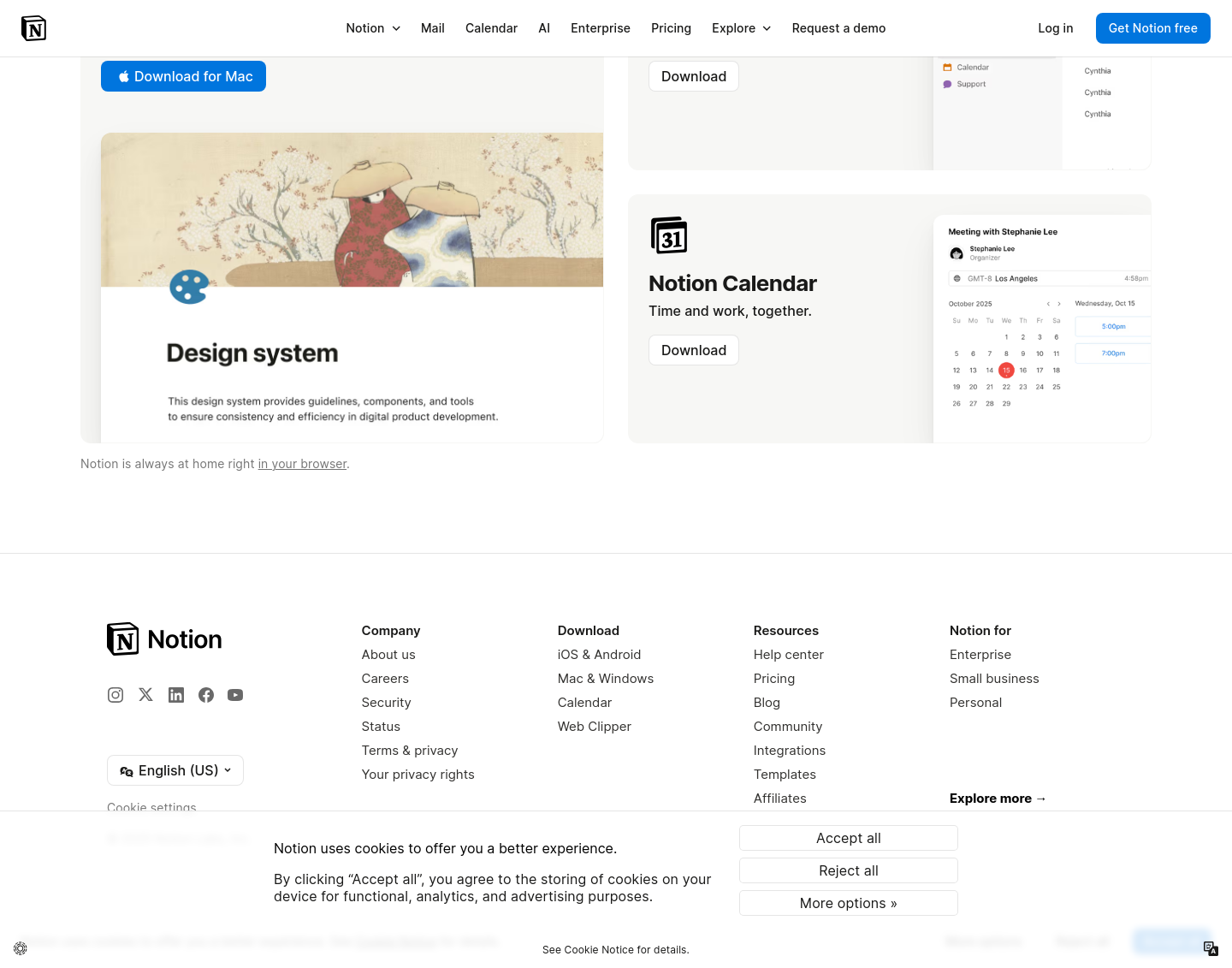Image resolution: width=1232 pixels, height=968 pixels.
Task: Open the Status footer link
Action: coord(381,727)
